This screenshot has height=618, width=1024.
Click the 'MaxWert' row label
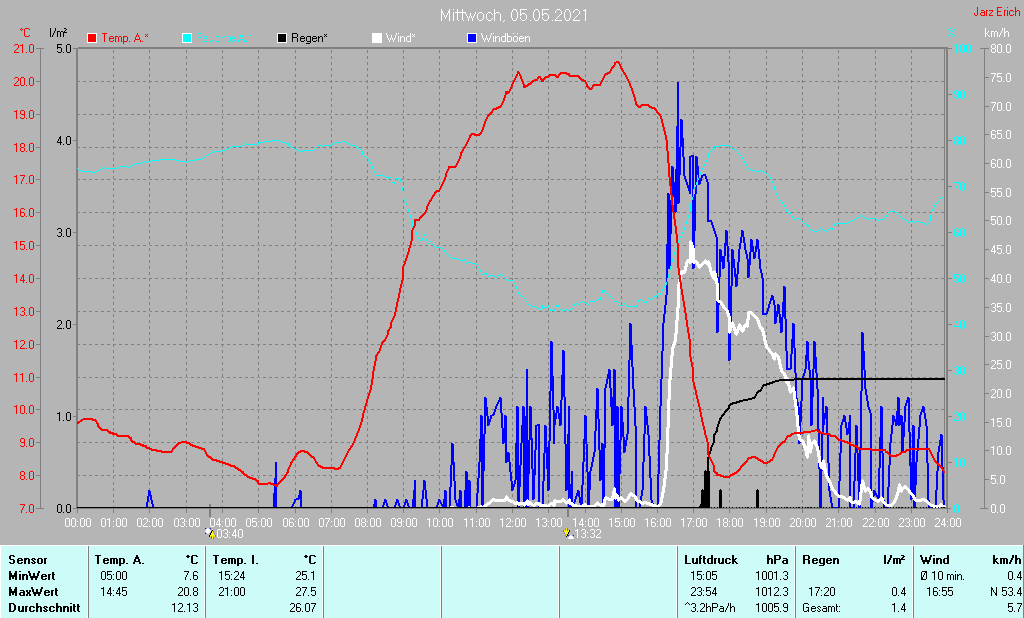point(33,592)
